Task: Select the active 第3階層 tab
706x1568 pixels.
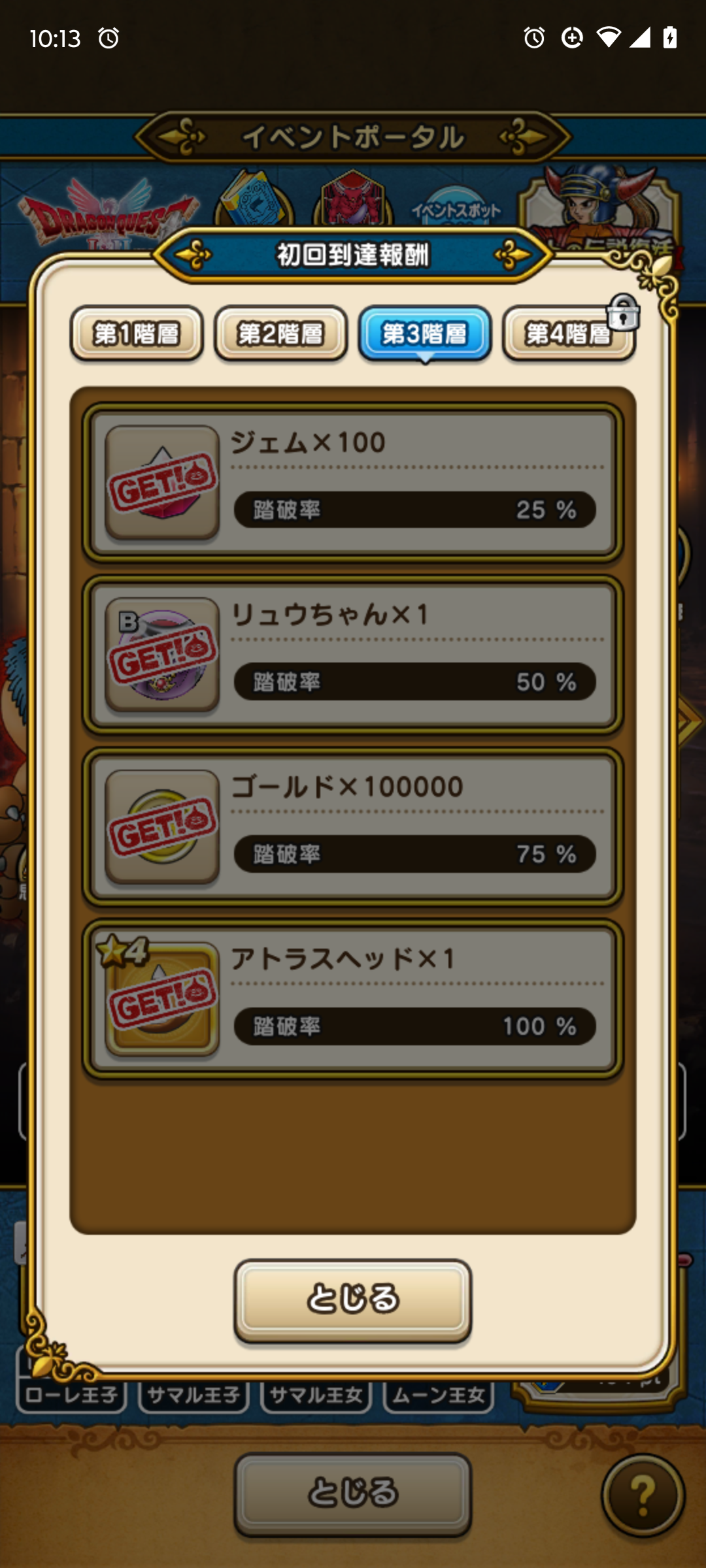Action: click(425, 334)
